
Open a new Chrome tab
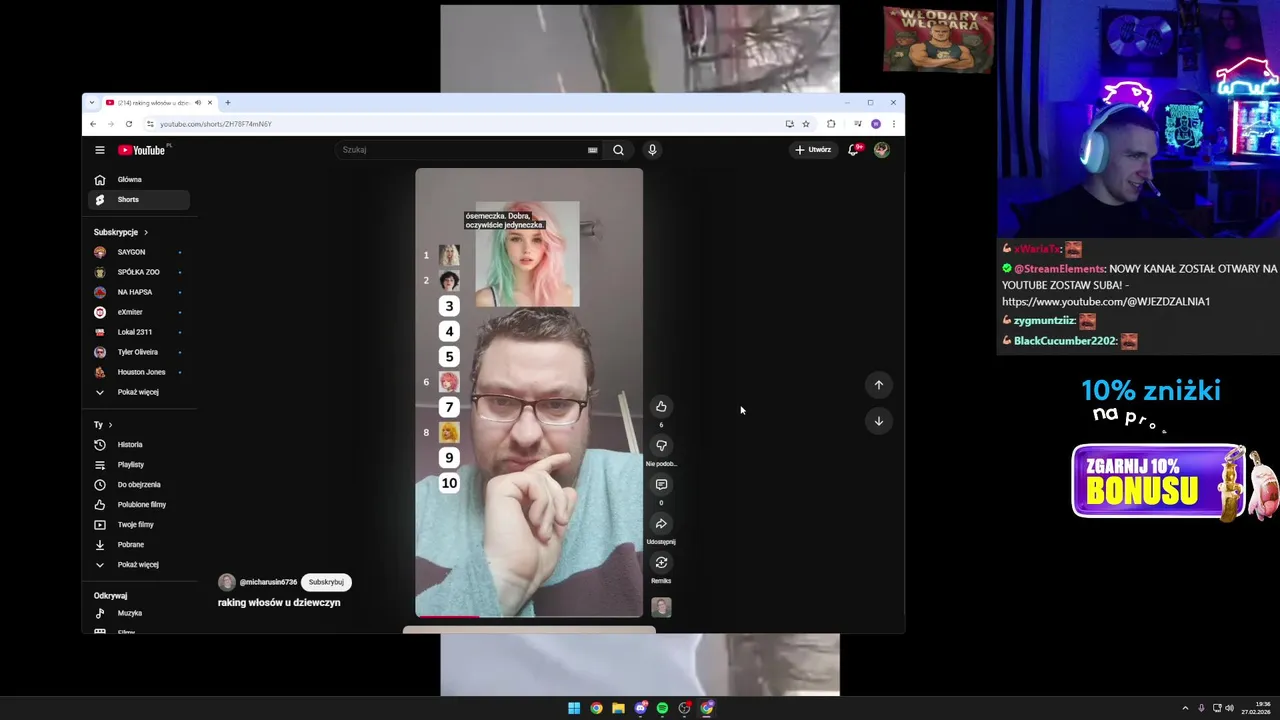pos(228,103)
